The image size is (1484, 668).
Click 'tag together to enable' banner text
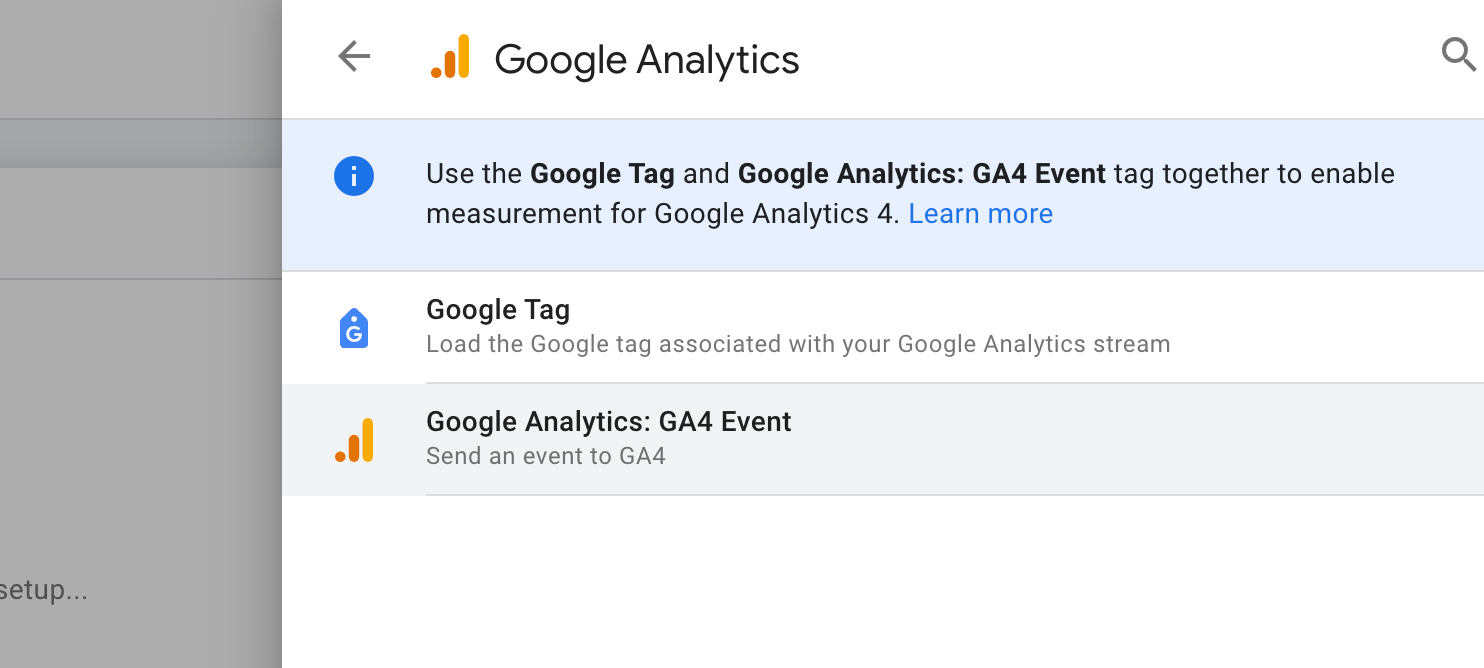point(1254,174)
